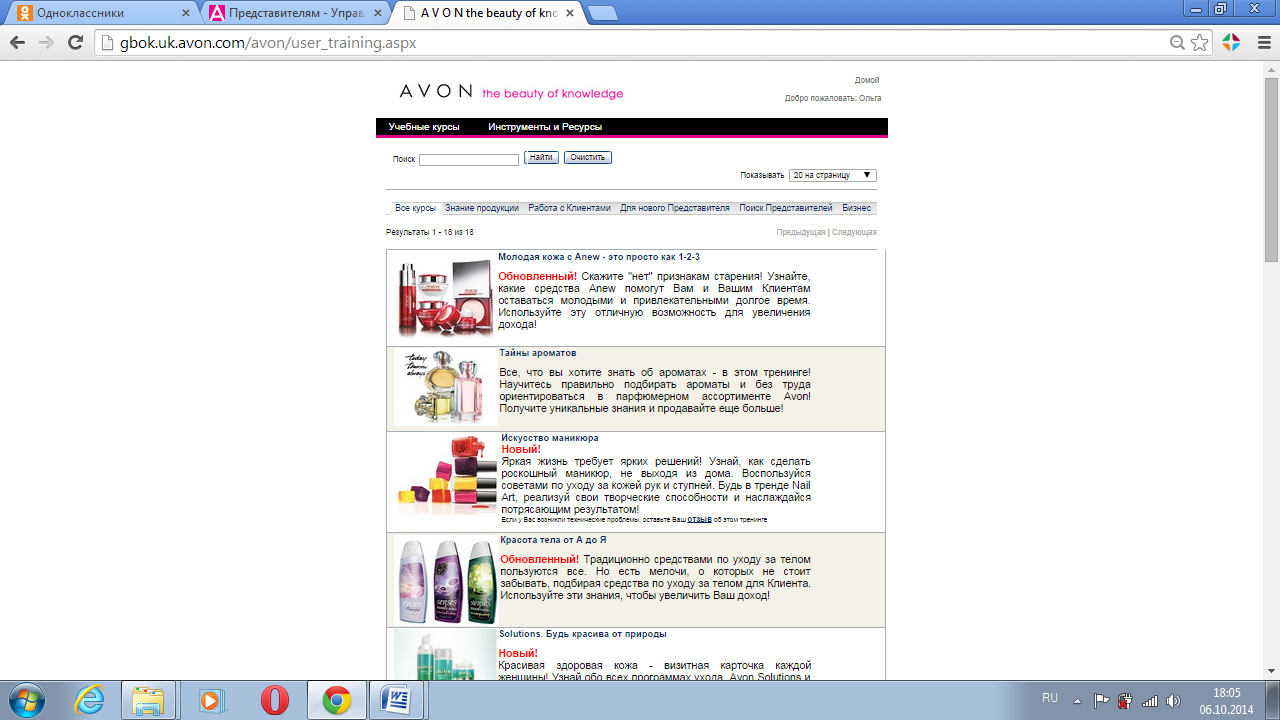The height and width of the screenshot is (720, 1280).
Task: Click the nail polish thumbnail
Action: (x=447, y=475)
